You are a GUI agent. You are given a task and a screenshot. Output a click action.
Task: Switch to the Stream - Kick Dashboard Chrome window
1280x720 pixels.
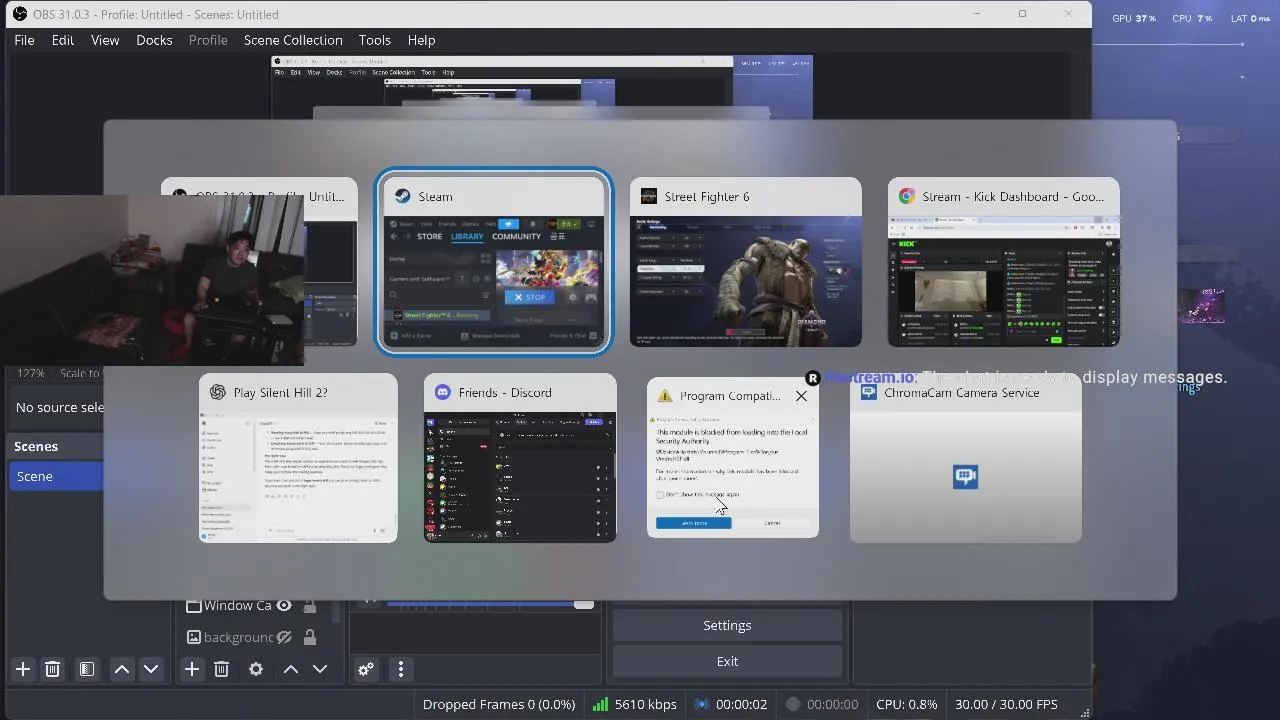pos(1004,262)
